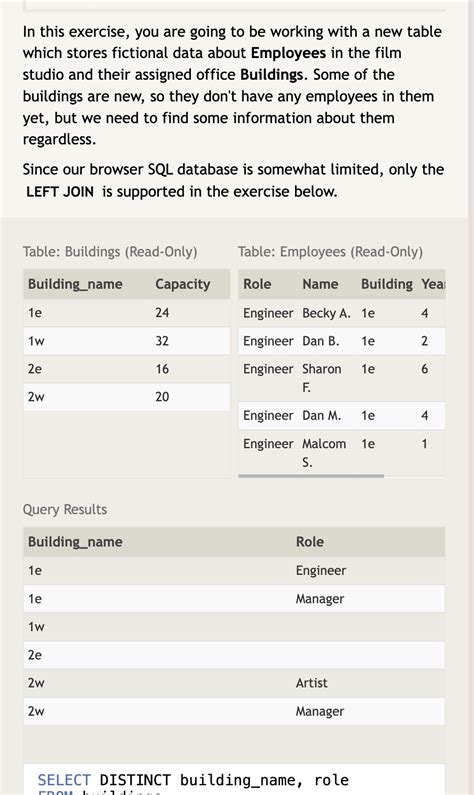
Task: Click the Dan M. employee row
Action: tap(342, 416)
